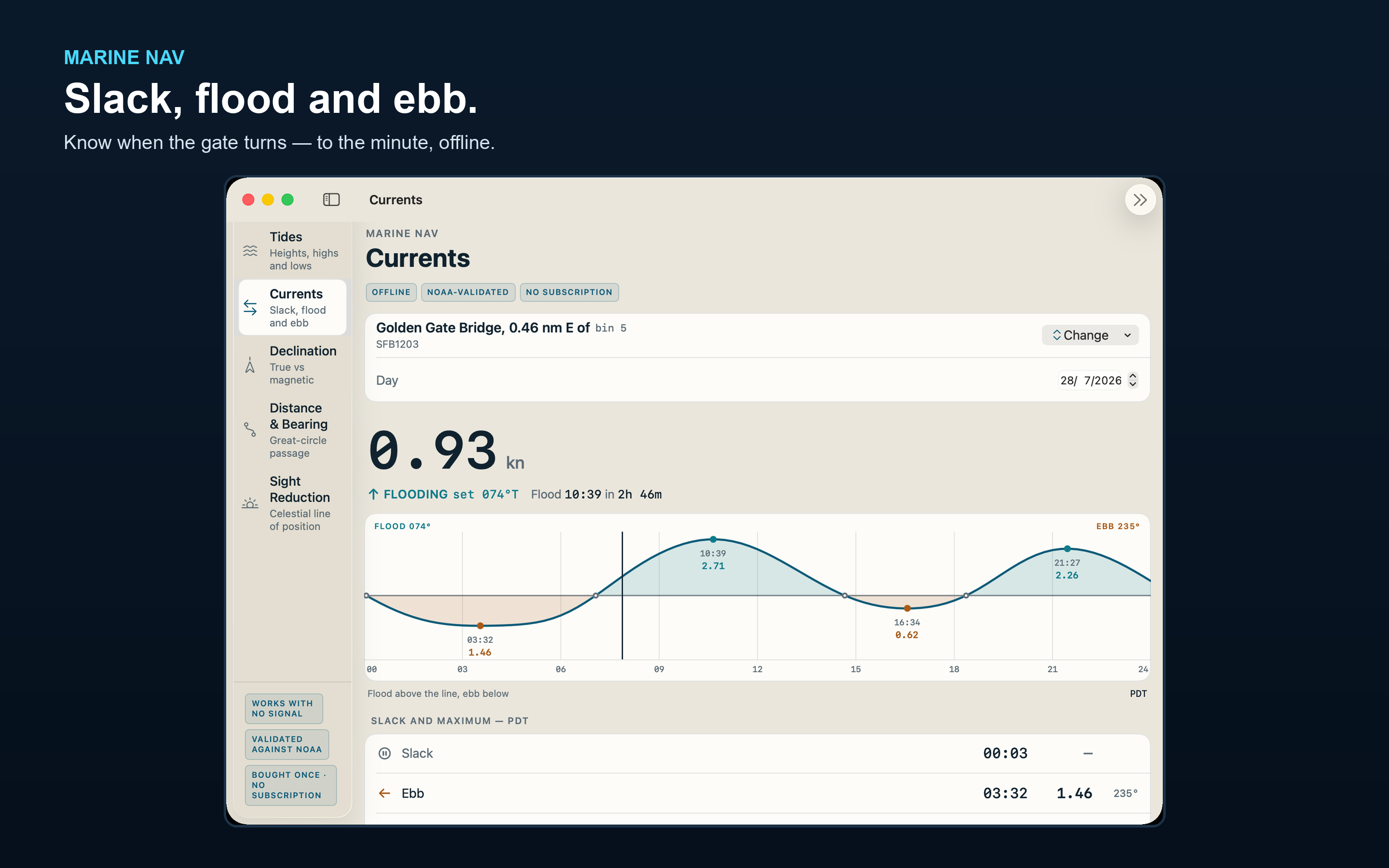Click the Slack 00:03 row
Image resolution: width=1389 pixels, height=868 pixels.
[757, 753]
